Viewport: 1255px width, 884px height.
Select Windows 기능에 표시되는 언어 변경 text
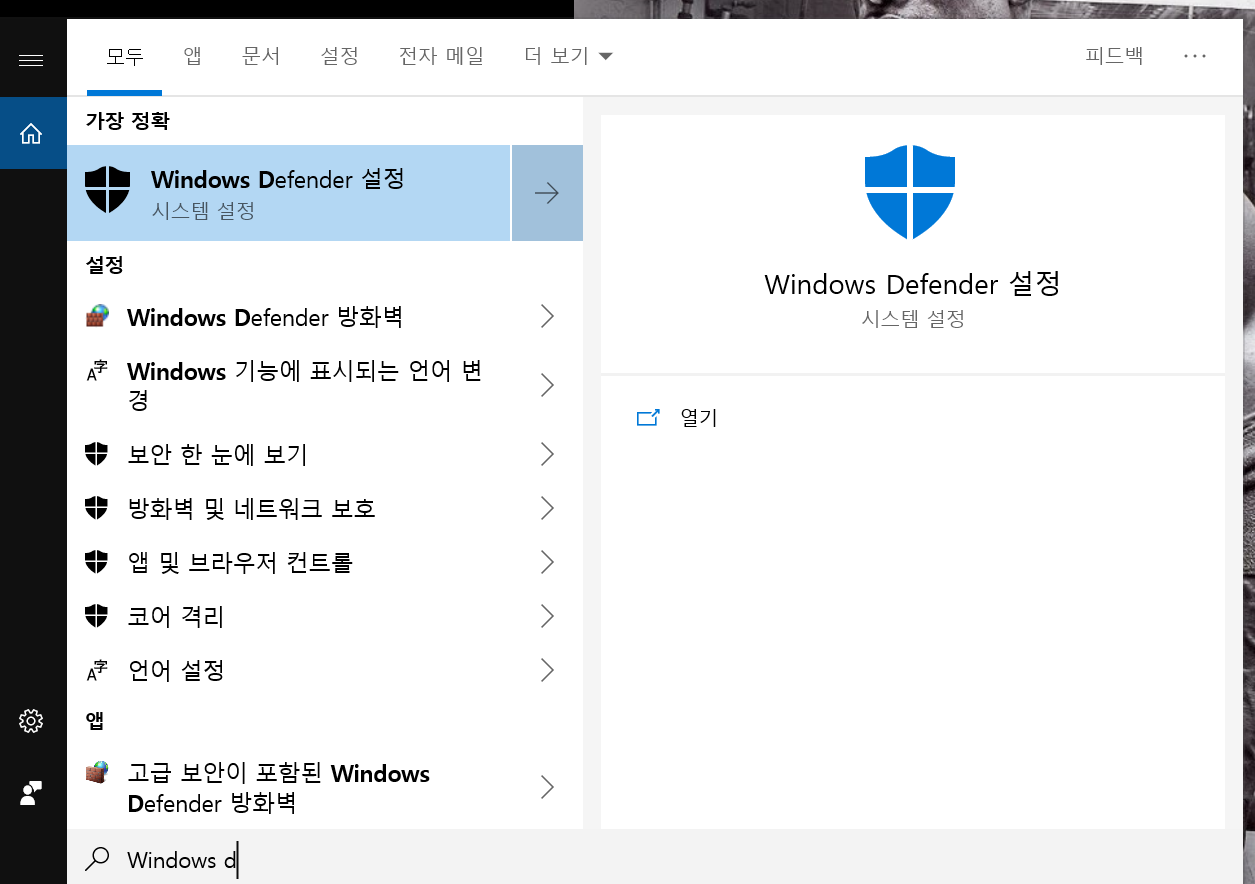point(305,385)
